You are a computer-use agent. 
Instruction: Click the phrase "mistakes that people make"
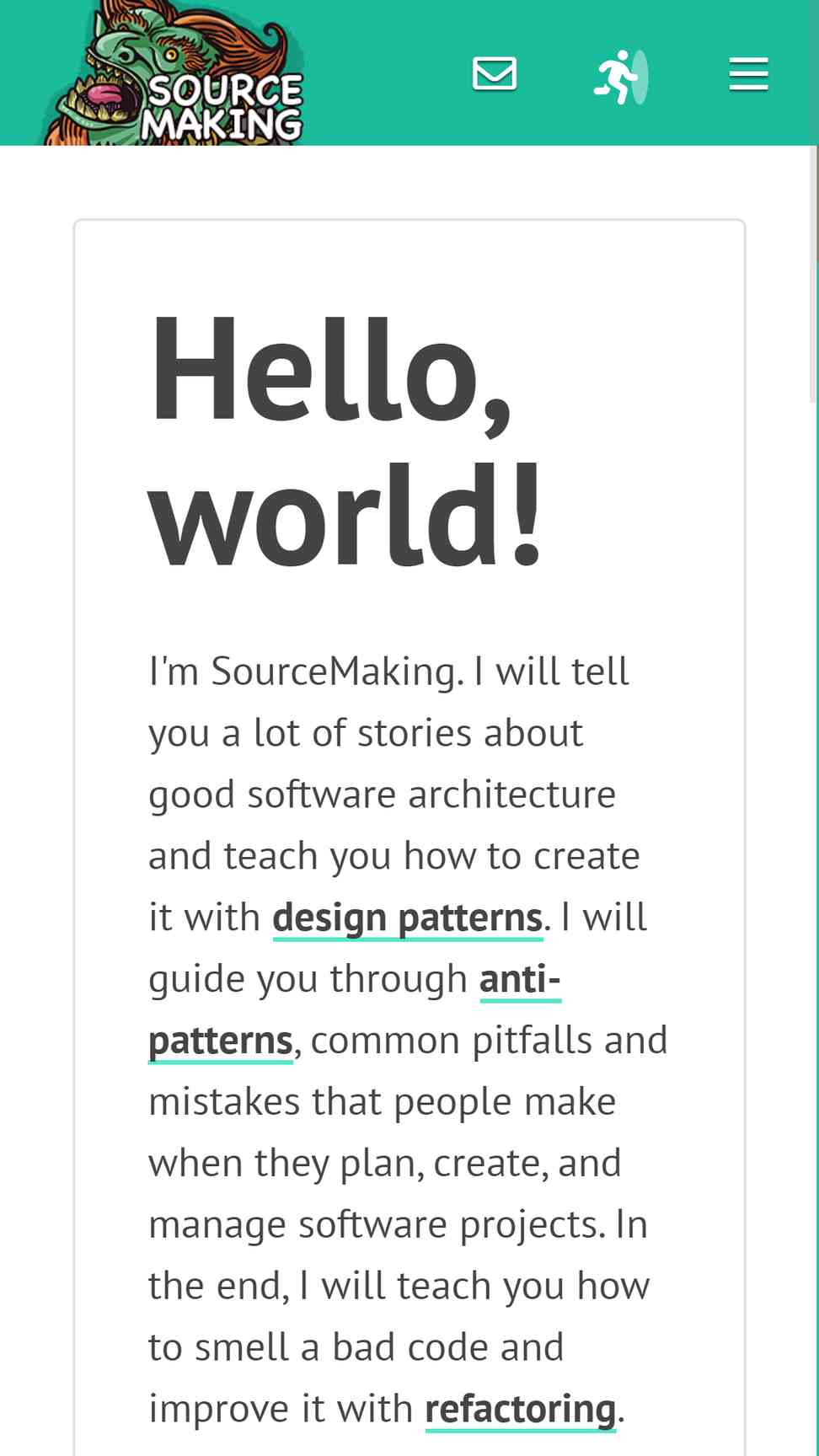click(x=383, y=1102)
